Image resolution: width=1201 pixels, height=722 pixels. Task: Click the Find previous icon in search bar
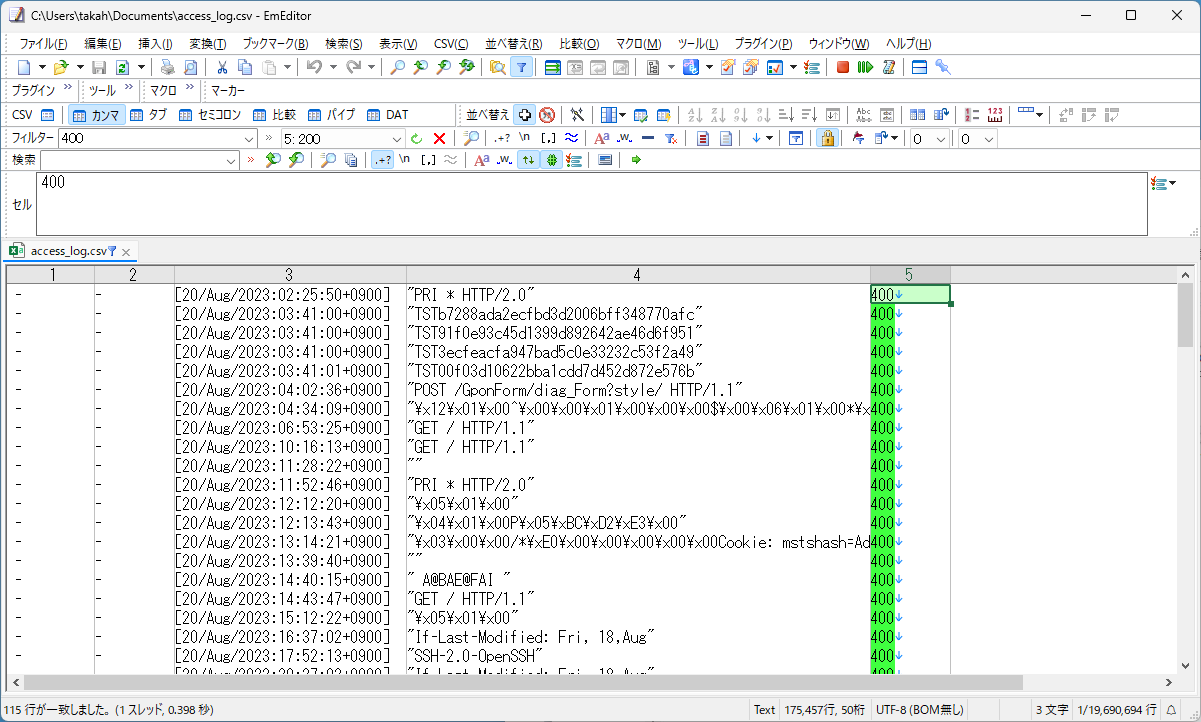(x=272, y=160)
